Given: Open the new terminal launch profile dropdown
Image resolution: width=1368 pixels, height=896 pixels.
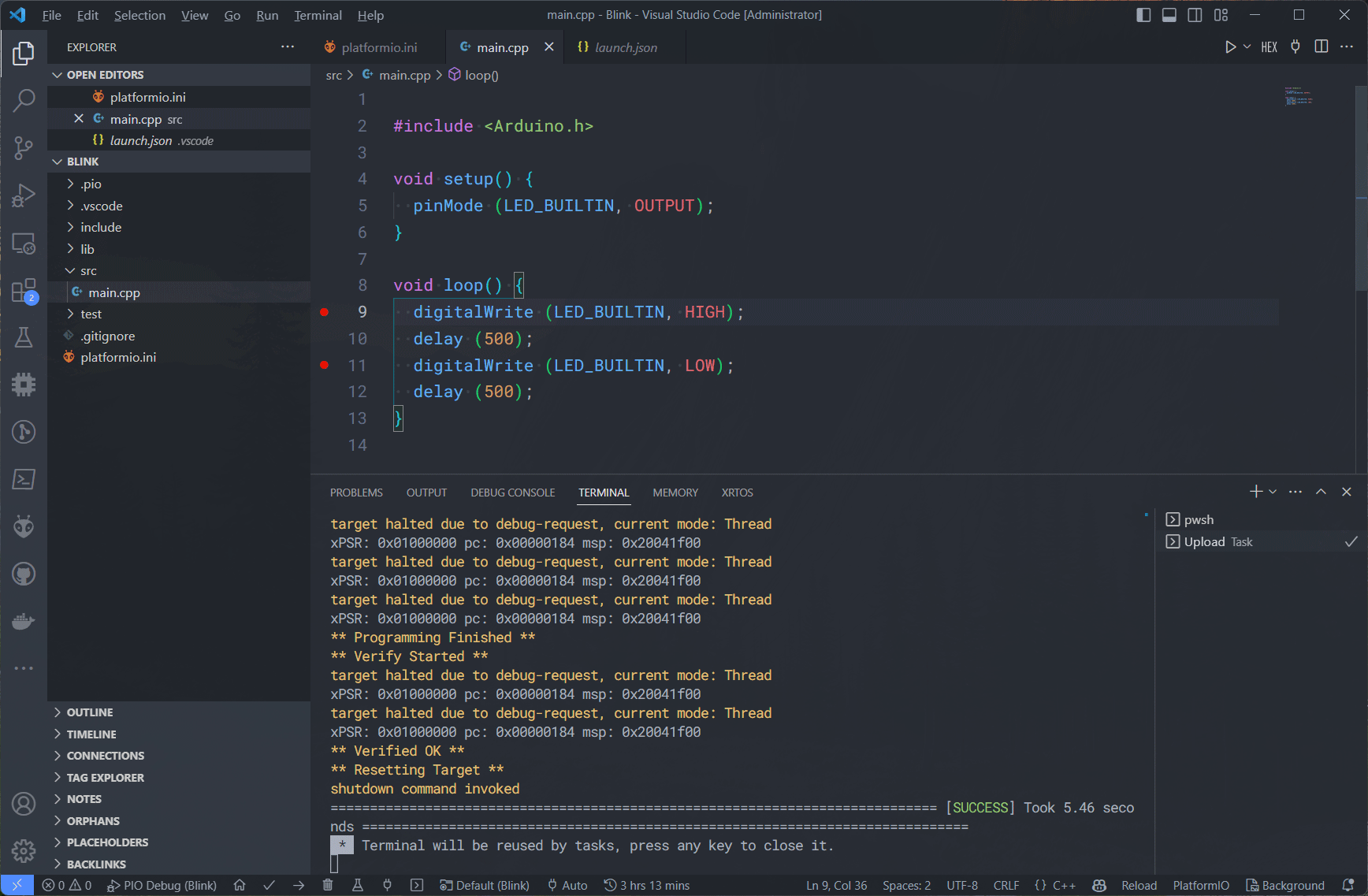Looking at the screenshot, I should (x=1273, y=492).
